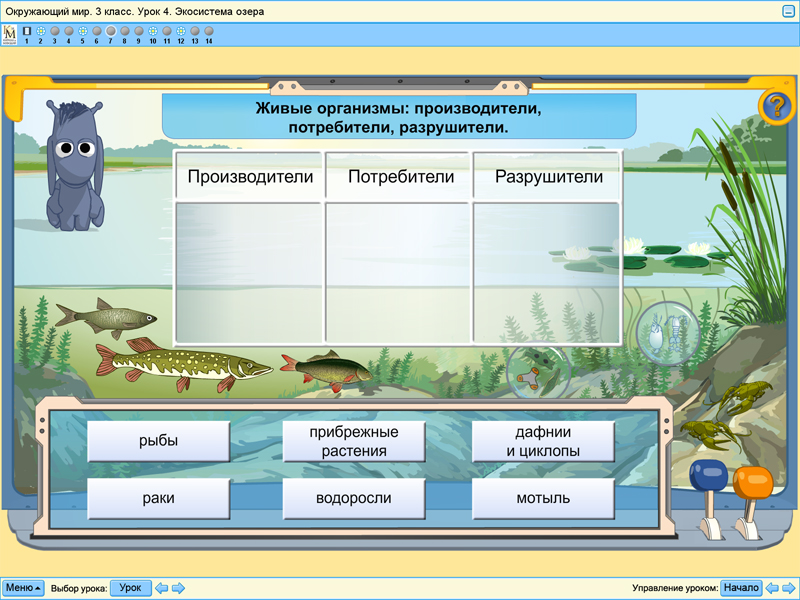Image resolution: width=800 pixels, height=600 pixels.
Task: Click the KM logo icon in toolbar
Action: 9,35
